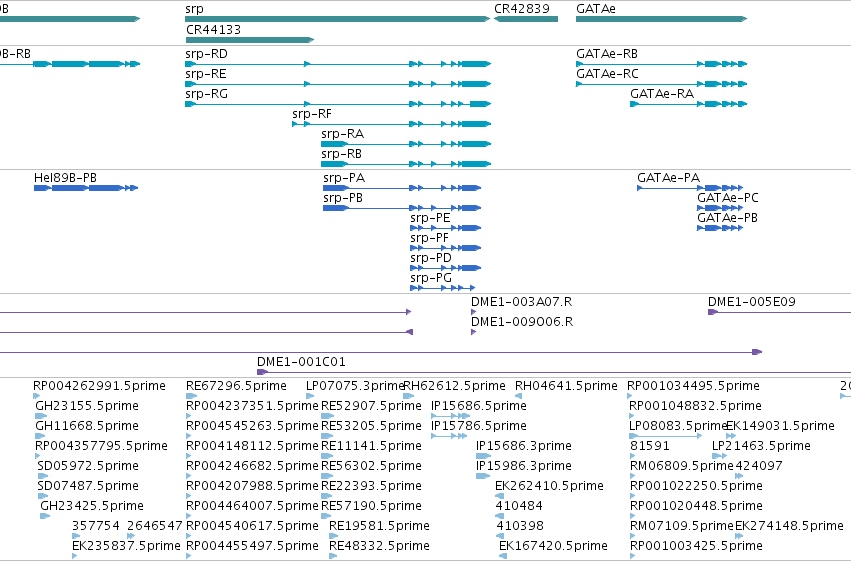Viewport: 851px width, 561px height.
Task: Click EST EK167420.5prime
Action: 503,557
